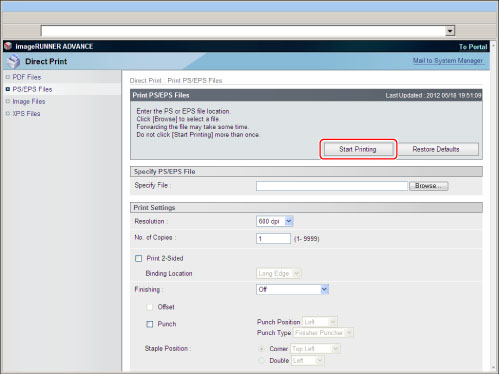
Task: Open Image Files section
Action: pyautogui.click(x=29, y=101)
